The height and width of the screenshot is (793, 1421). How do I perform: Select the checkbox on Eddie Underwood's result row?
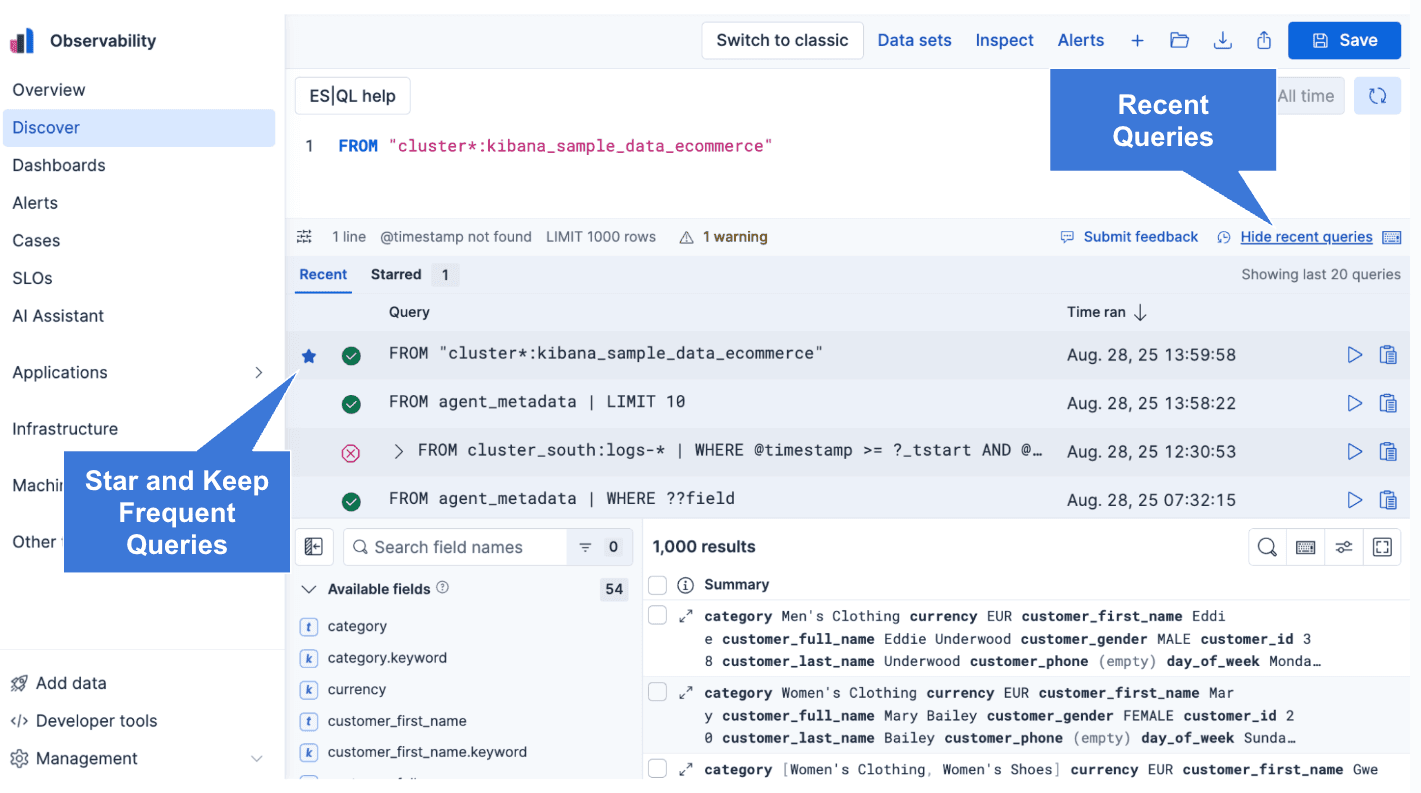point(657,615)
